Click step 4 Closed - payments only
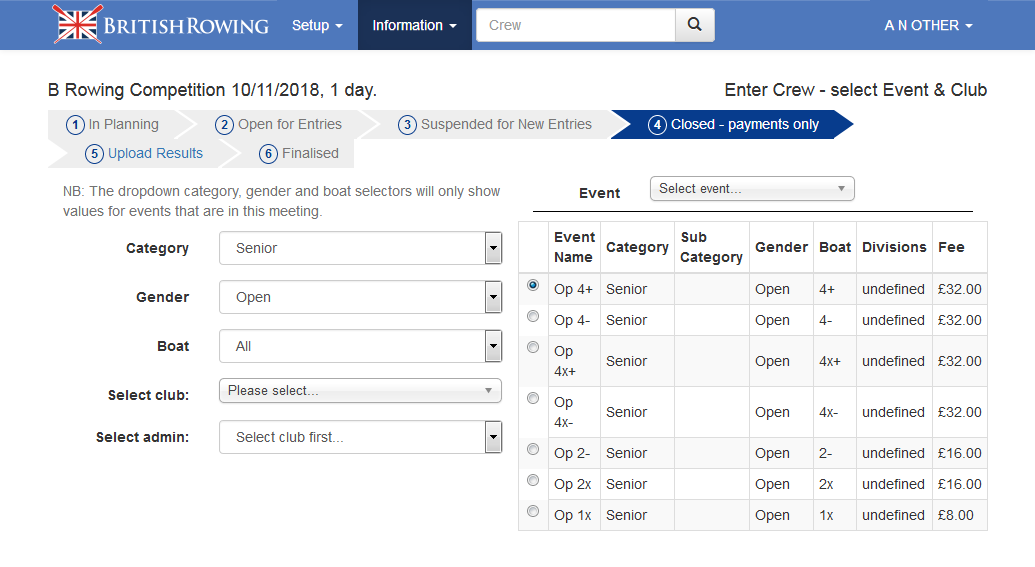 pos(734,125)
